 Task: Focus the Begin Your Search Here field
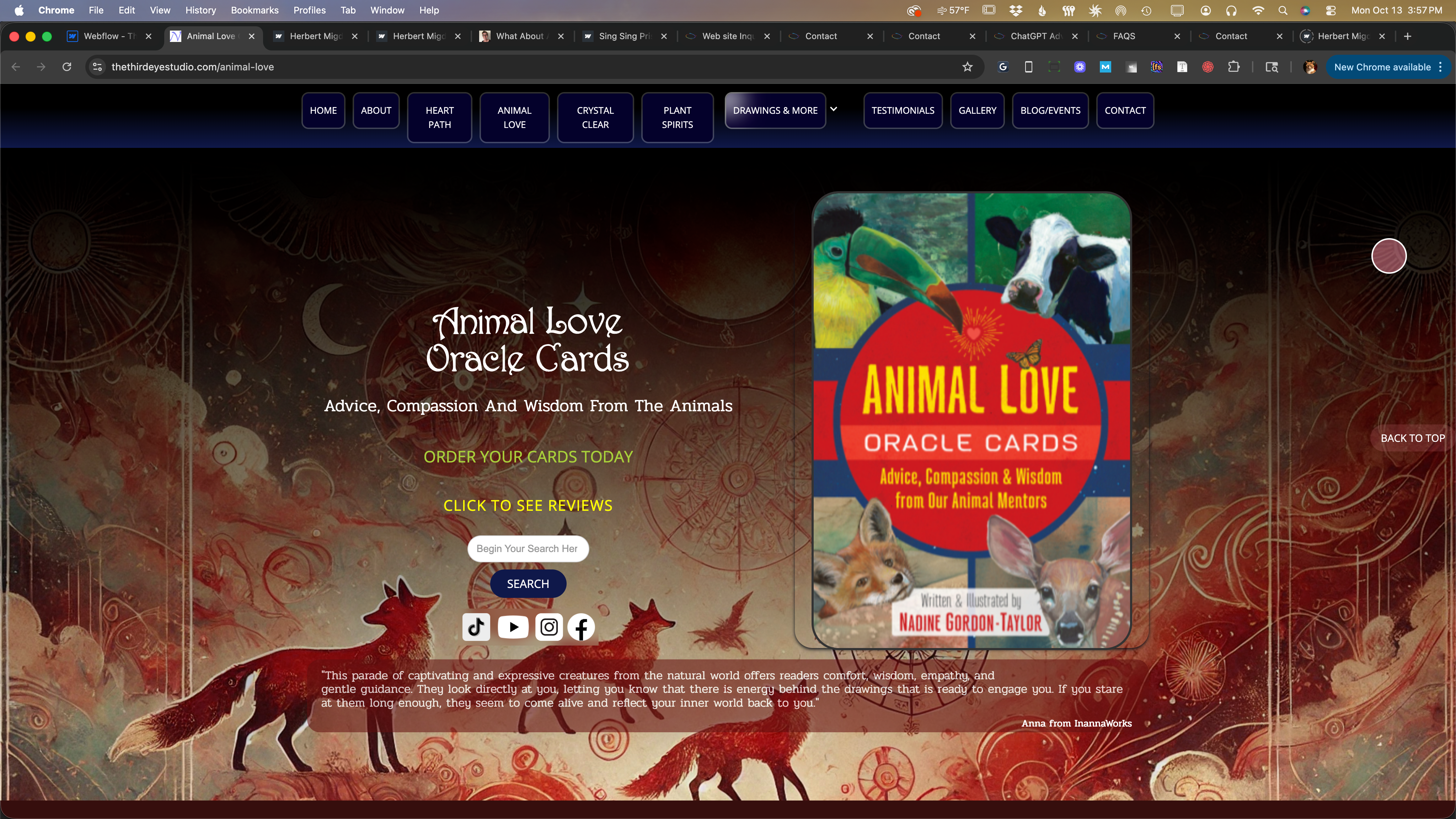pos(528,548)
